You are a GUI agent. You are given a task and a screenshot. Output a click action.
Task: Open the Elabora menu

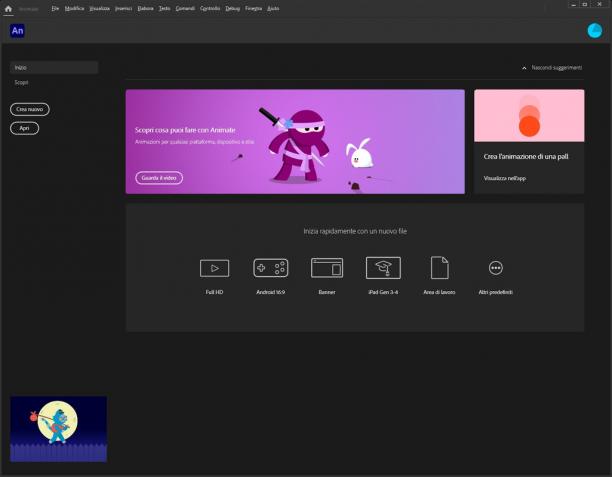point(145,8)
